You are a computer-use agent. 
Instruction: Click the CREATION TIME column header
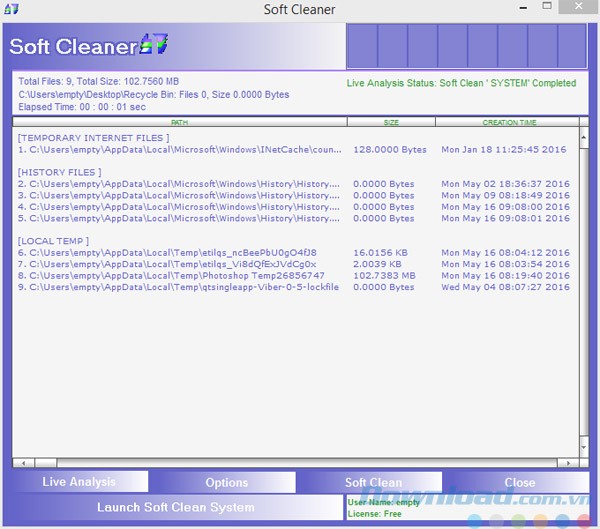coord(508,122)
